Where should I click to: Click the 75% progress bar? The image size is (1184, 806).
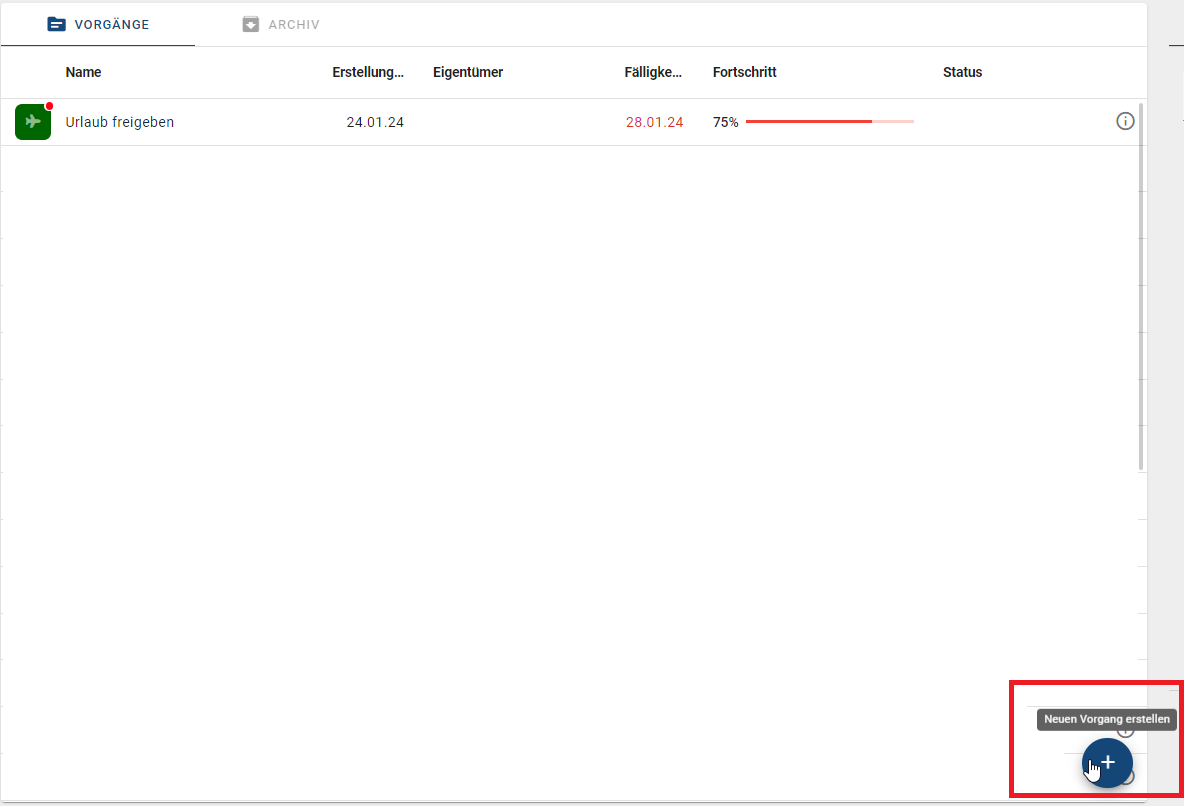830,121
